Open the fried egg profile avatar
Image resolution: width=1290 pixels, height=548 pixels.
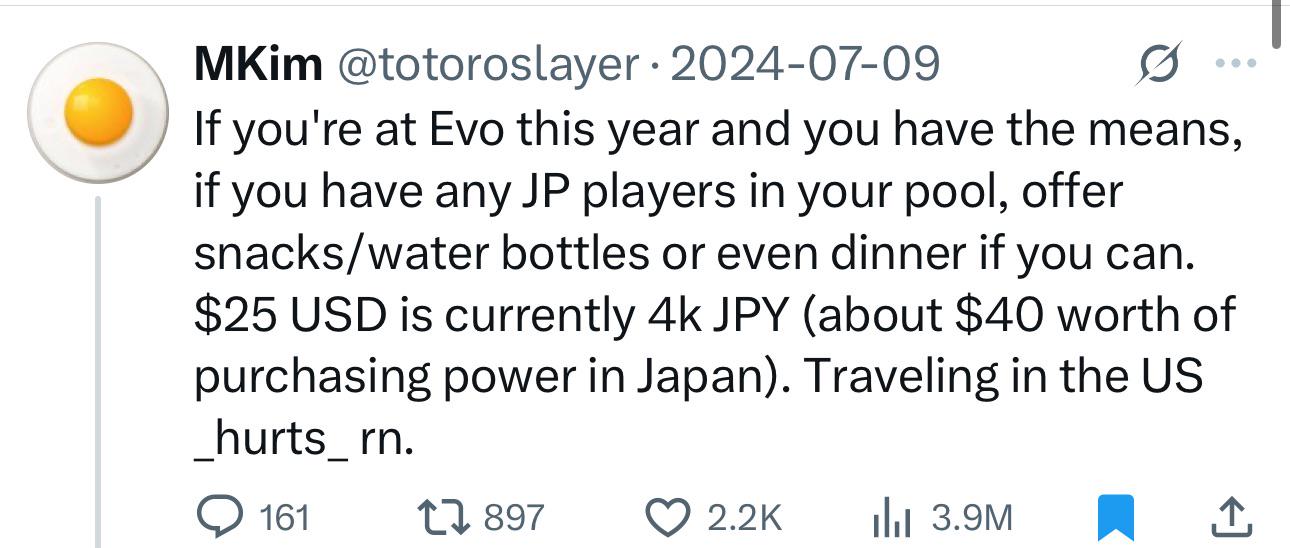100,111
